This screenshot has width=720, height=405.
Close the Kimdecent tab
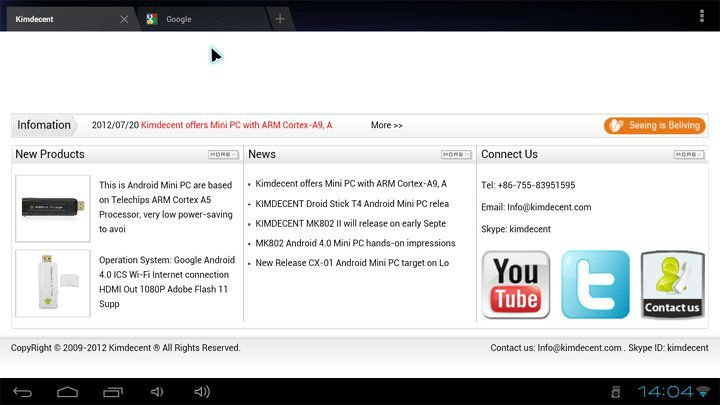tap(124, 19)
